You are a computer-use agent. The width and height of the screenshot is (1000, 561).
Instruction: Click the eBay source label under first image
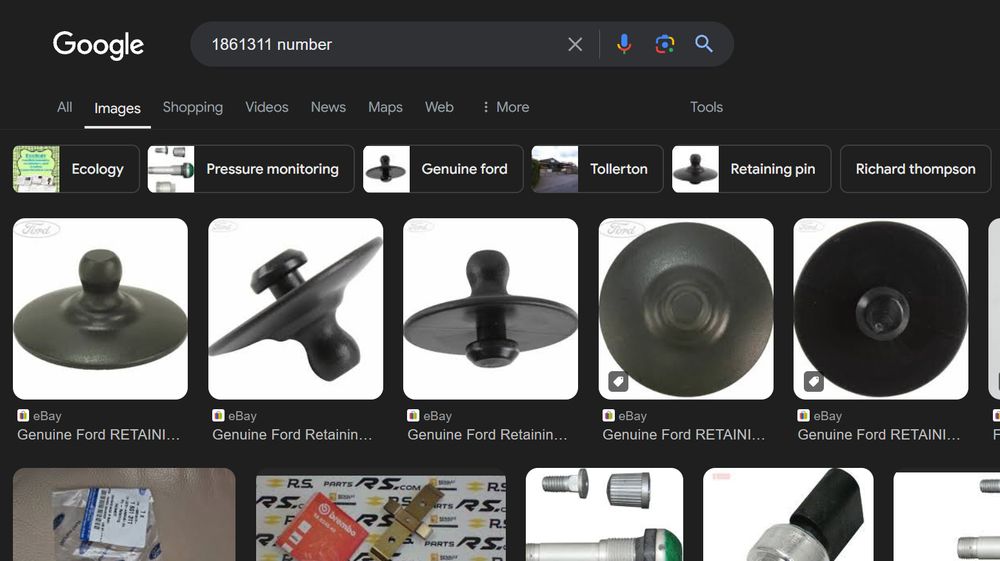pos(47,416)
